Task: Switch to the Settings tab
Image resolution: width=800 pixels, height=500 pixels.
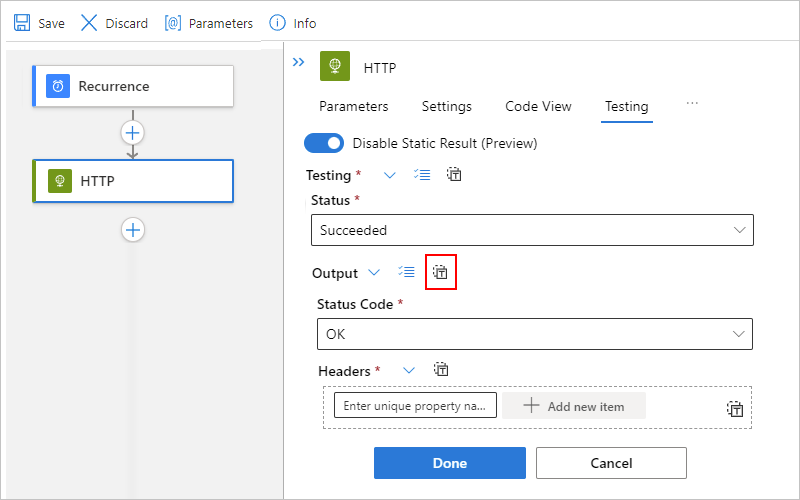Action: coord(446,107)
